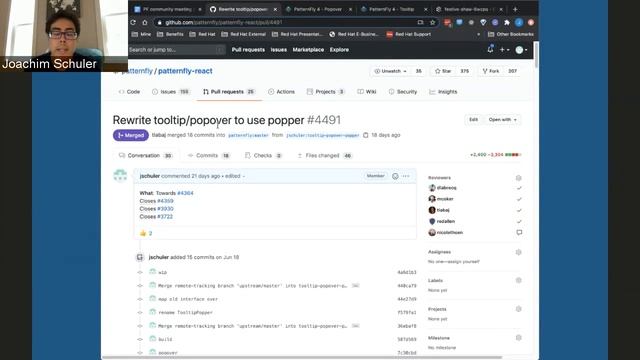Open the repository Actions tab

281,92
